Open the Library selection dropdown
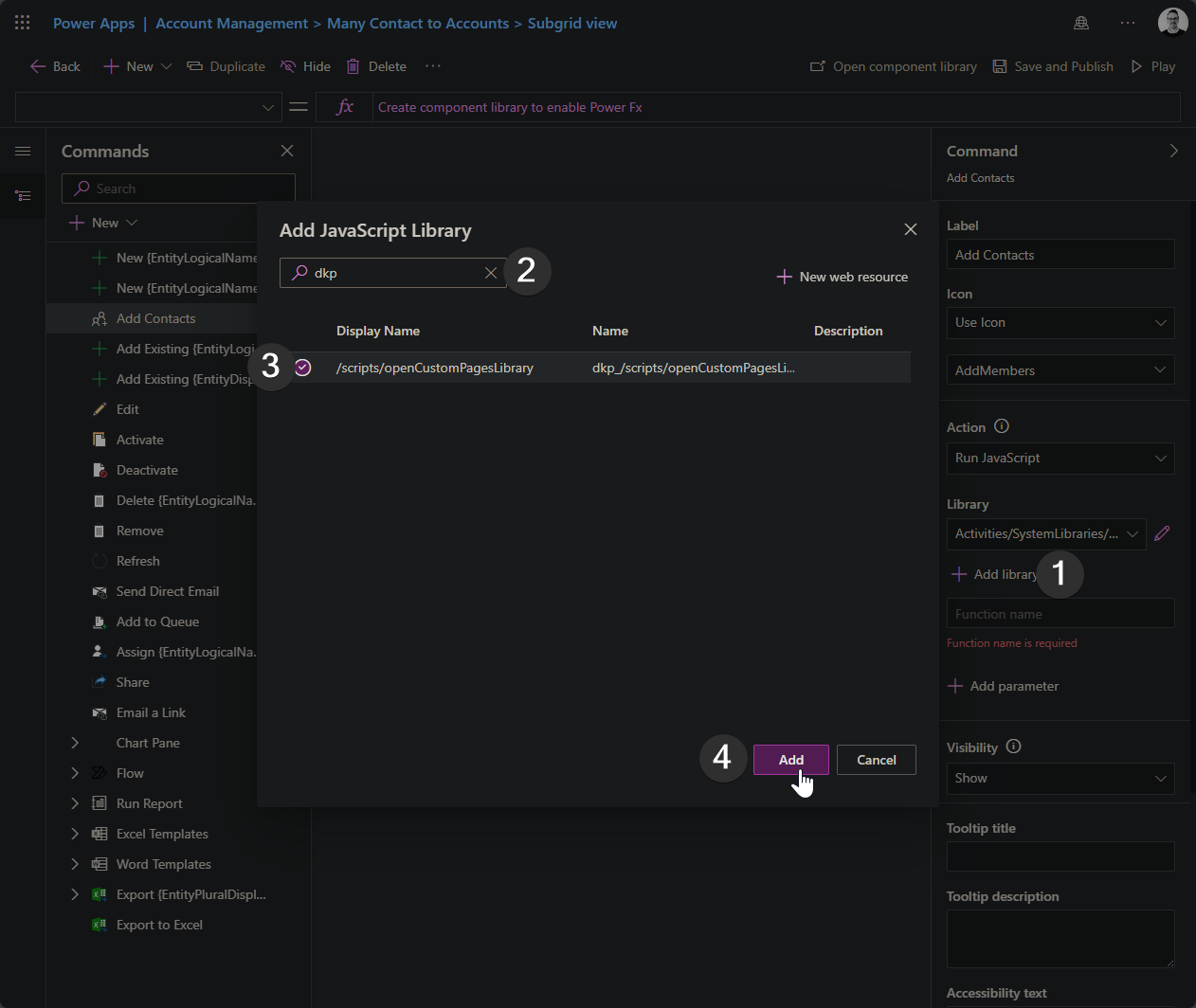 tap(1046, 534)
